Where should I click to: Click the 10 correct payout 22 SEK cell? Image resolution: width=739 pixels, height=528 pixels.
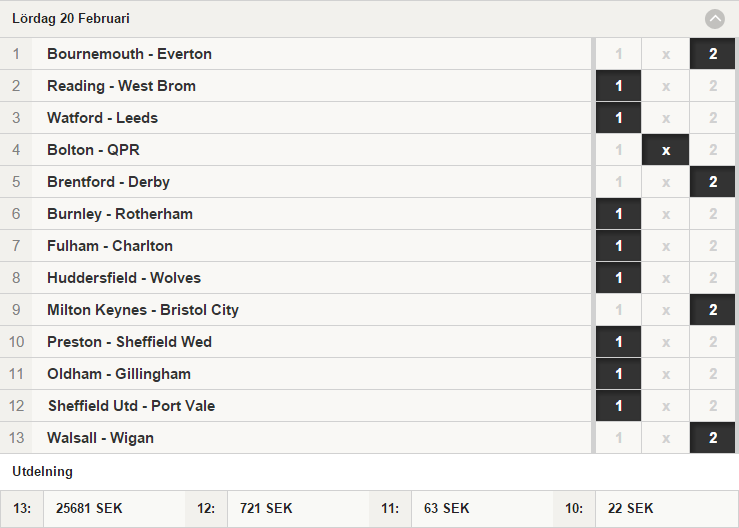(666, 508)
